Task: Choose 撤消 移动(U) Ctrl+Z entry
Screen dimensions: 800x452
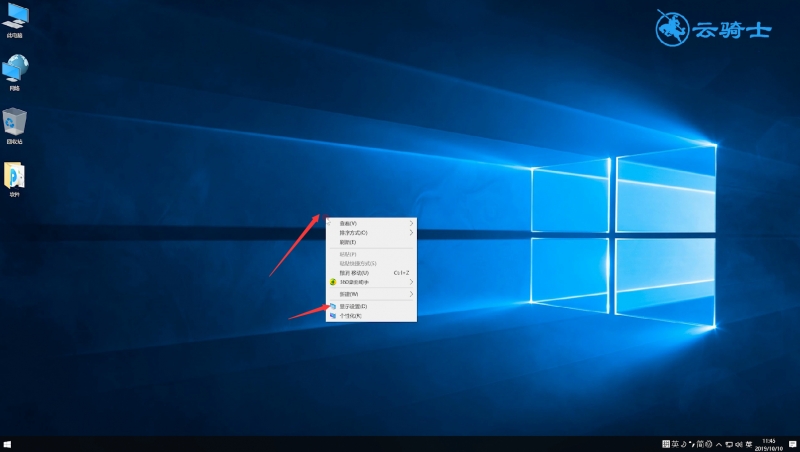Action: [x=371, y=273]
